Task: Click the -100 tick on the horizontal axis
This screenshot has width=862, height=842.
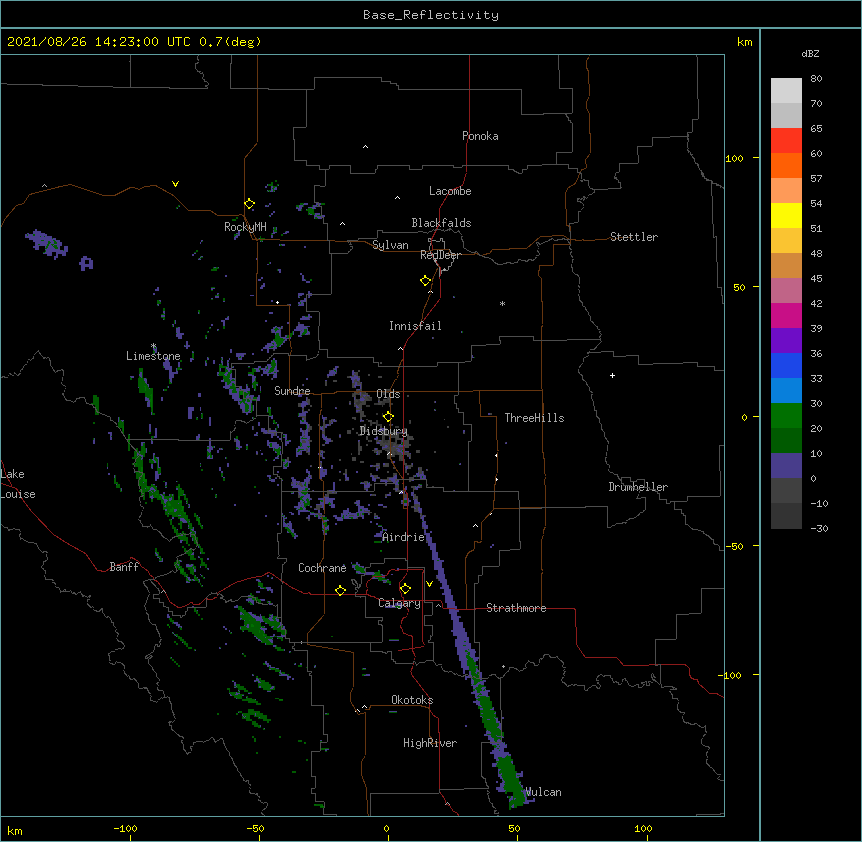Action: pos(125,828)
